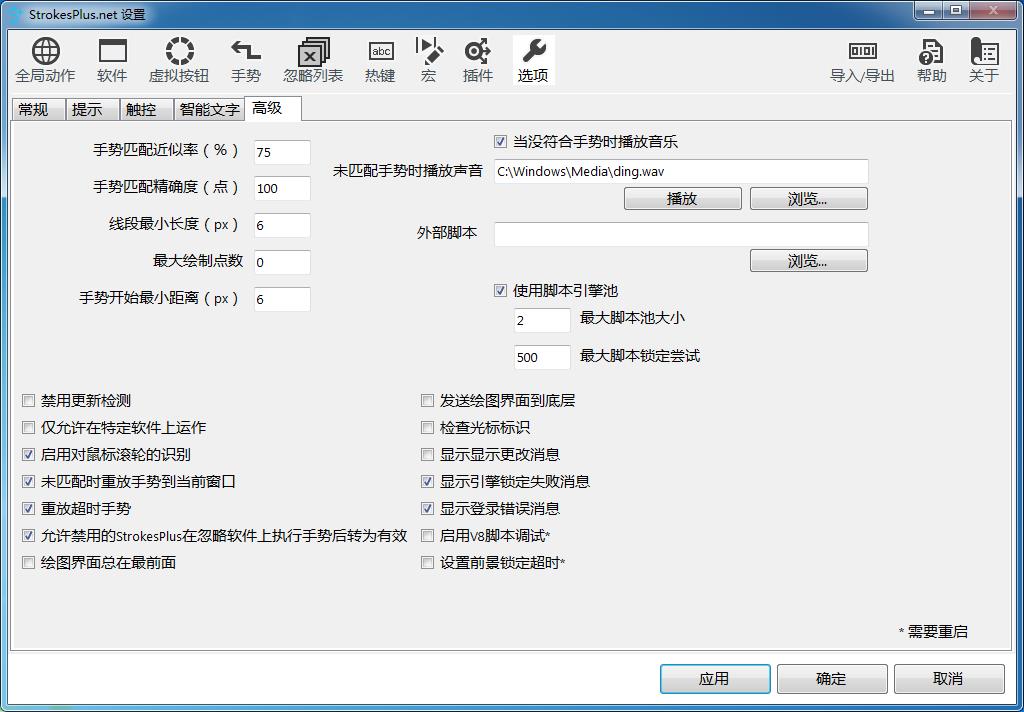Enable 禁用更新检测 checkbox
The width and height of the screenshot is (1024, 712).
28,400
